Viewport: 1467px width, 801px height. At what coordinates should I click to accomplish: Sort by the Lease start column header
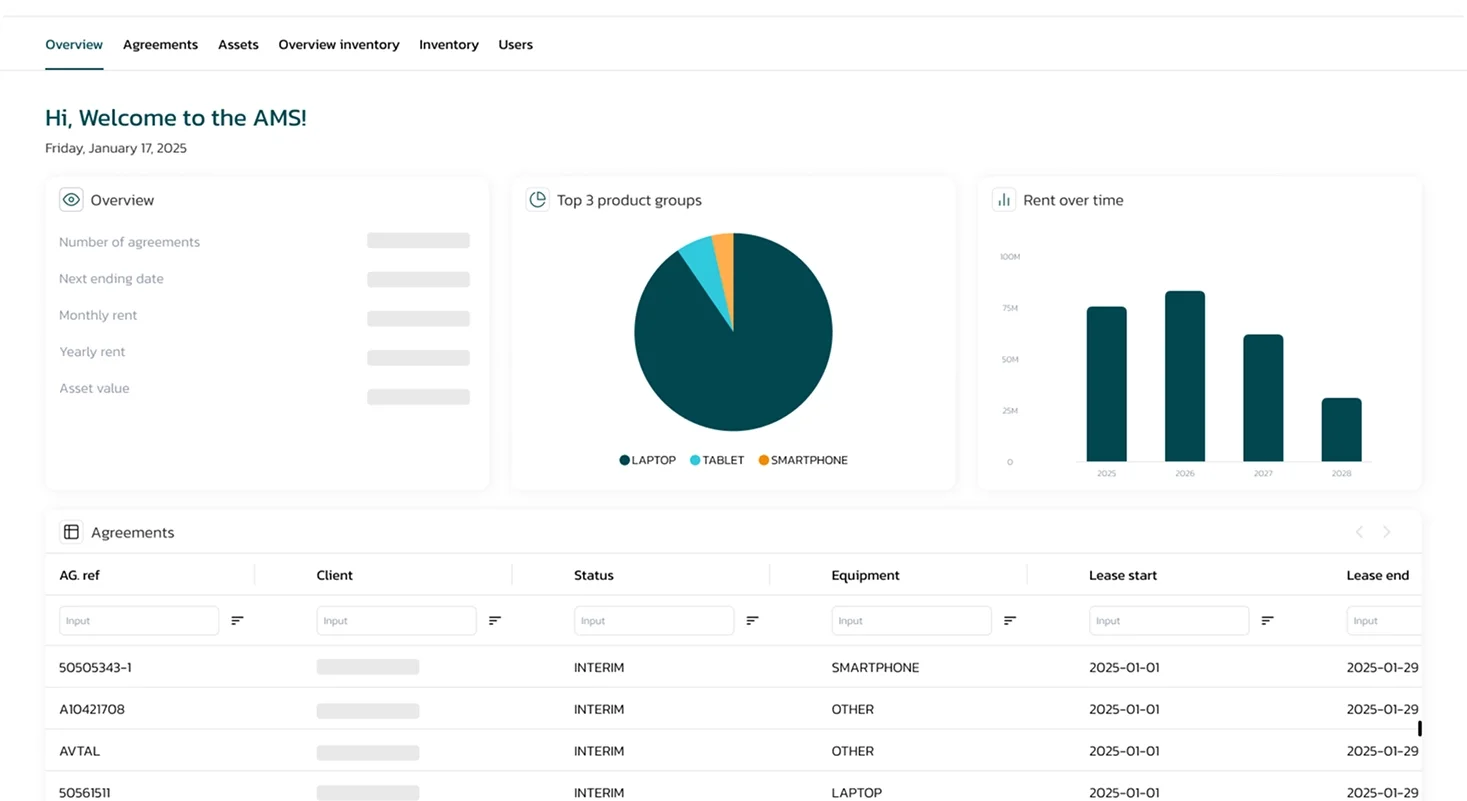pos(1123,575)
